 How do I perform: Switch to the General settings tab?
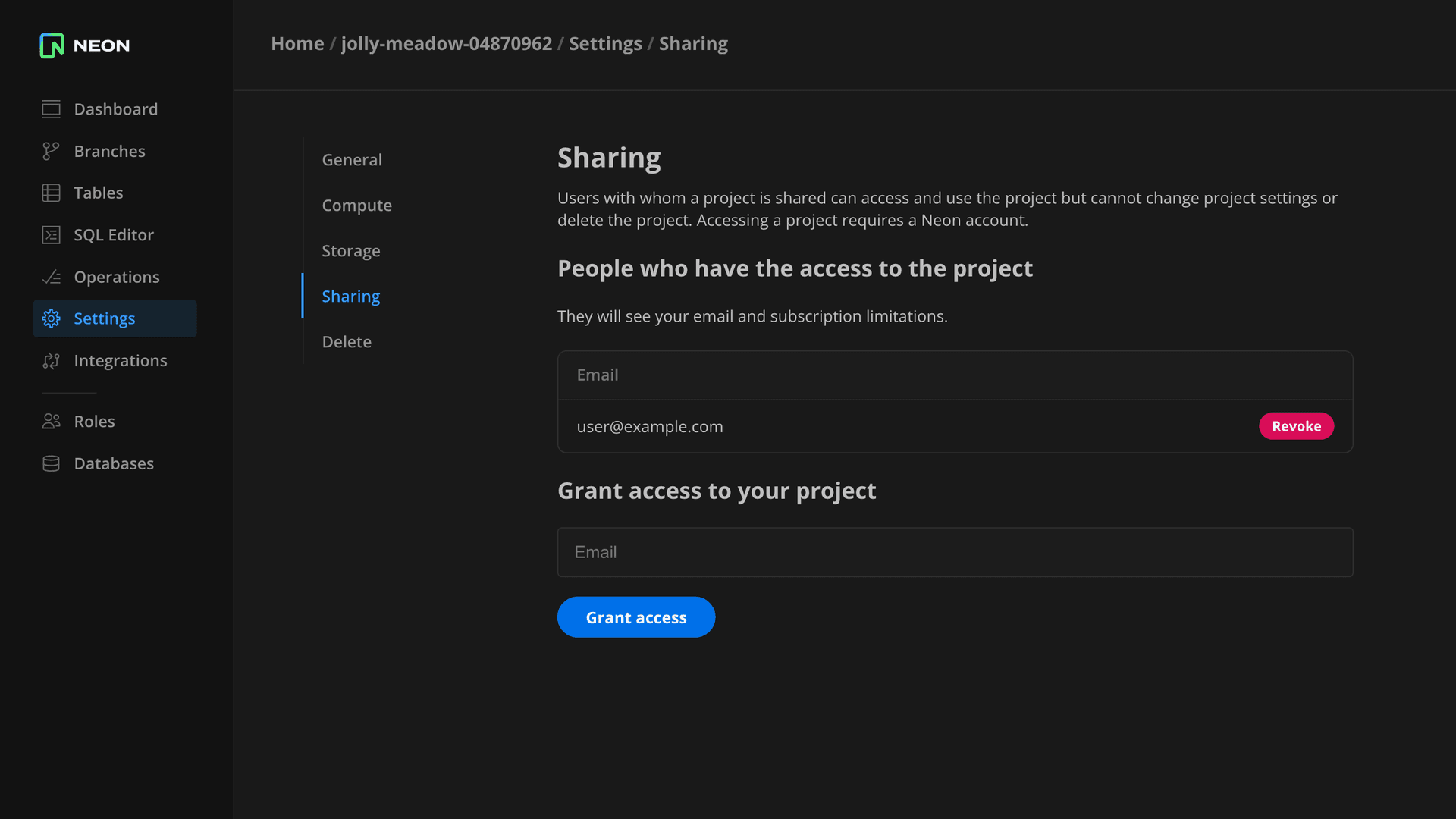(352, 160)
